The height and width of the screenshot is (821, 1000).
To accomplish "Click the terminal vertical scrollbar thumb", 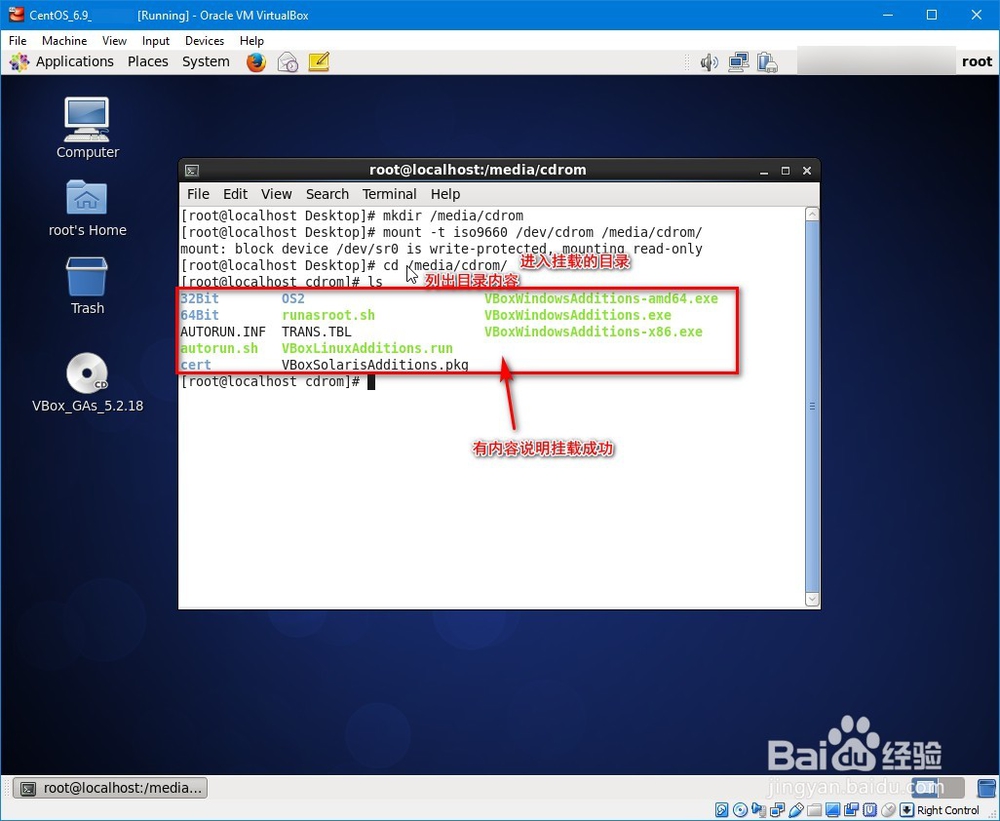I will pyautogui.click(x=812, y=406).
